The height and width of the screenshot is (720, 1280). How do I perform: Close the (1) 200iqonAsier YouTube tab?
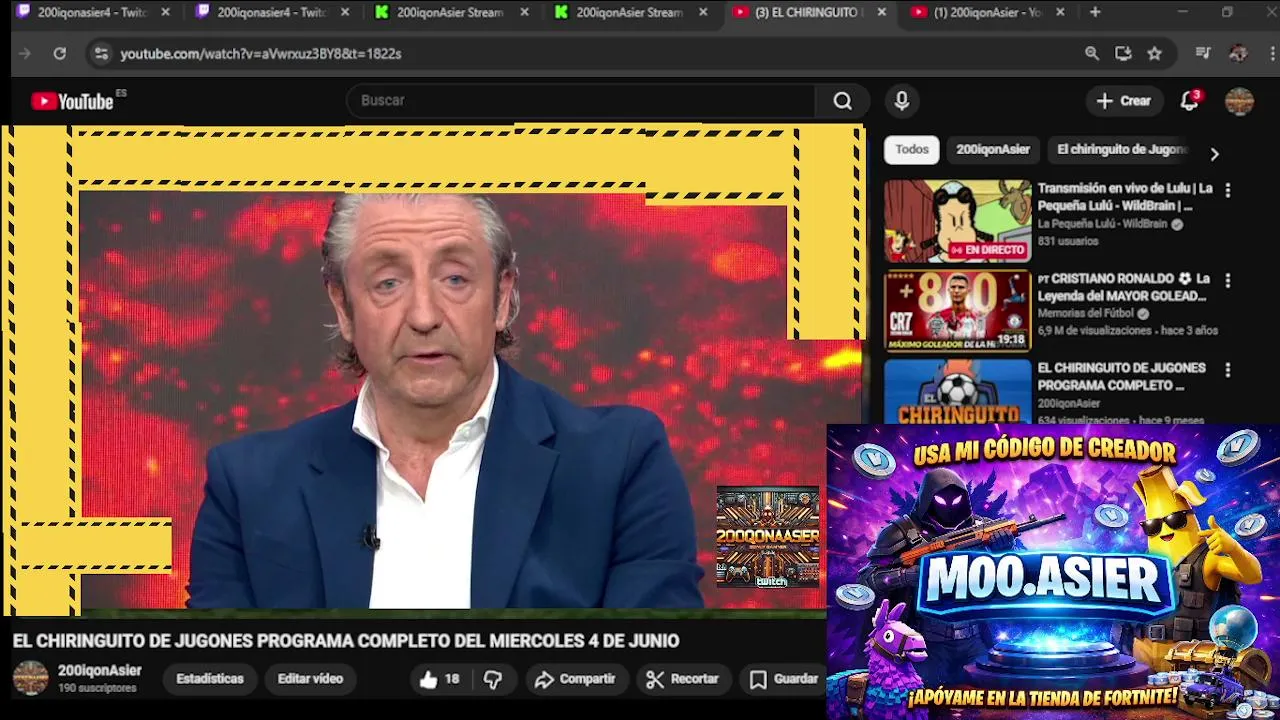coord(1060,12)
